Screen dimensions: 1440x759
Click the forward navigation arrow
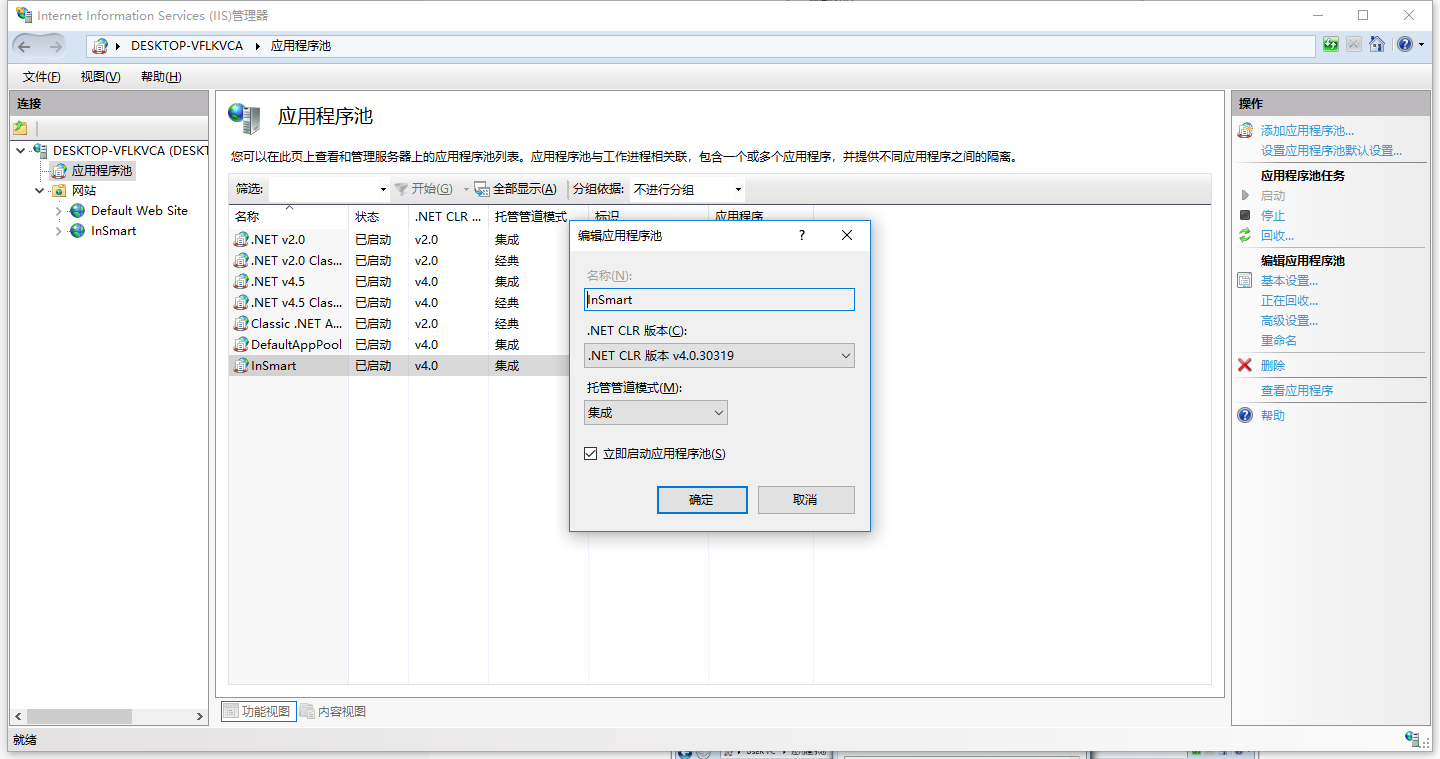56,46
